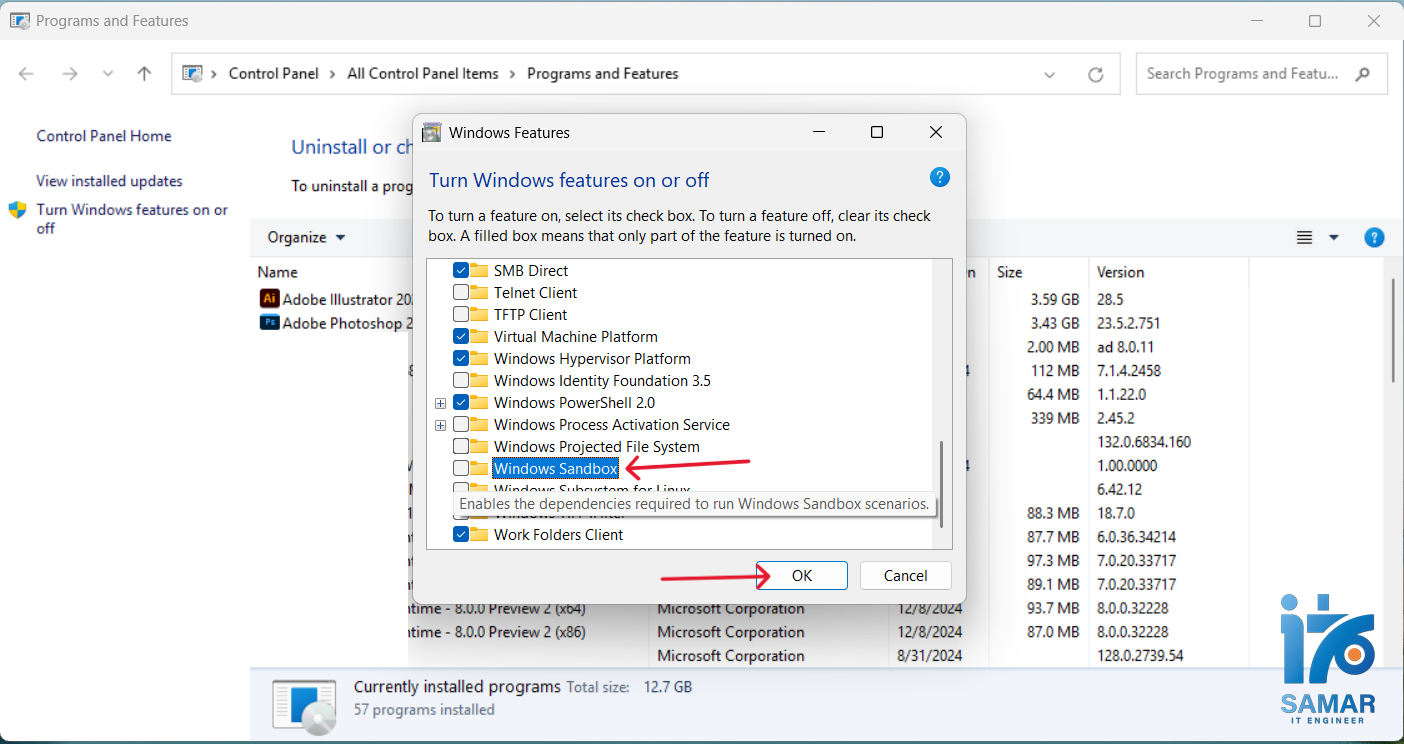Uncheck Virtual Machine Platform checkbox
The image size is (1404, 744).
click(461, 337)
